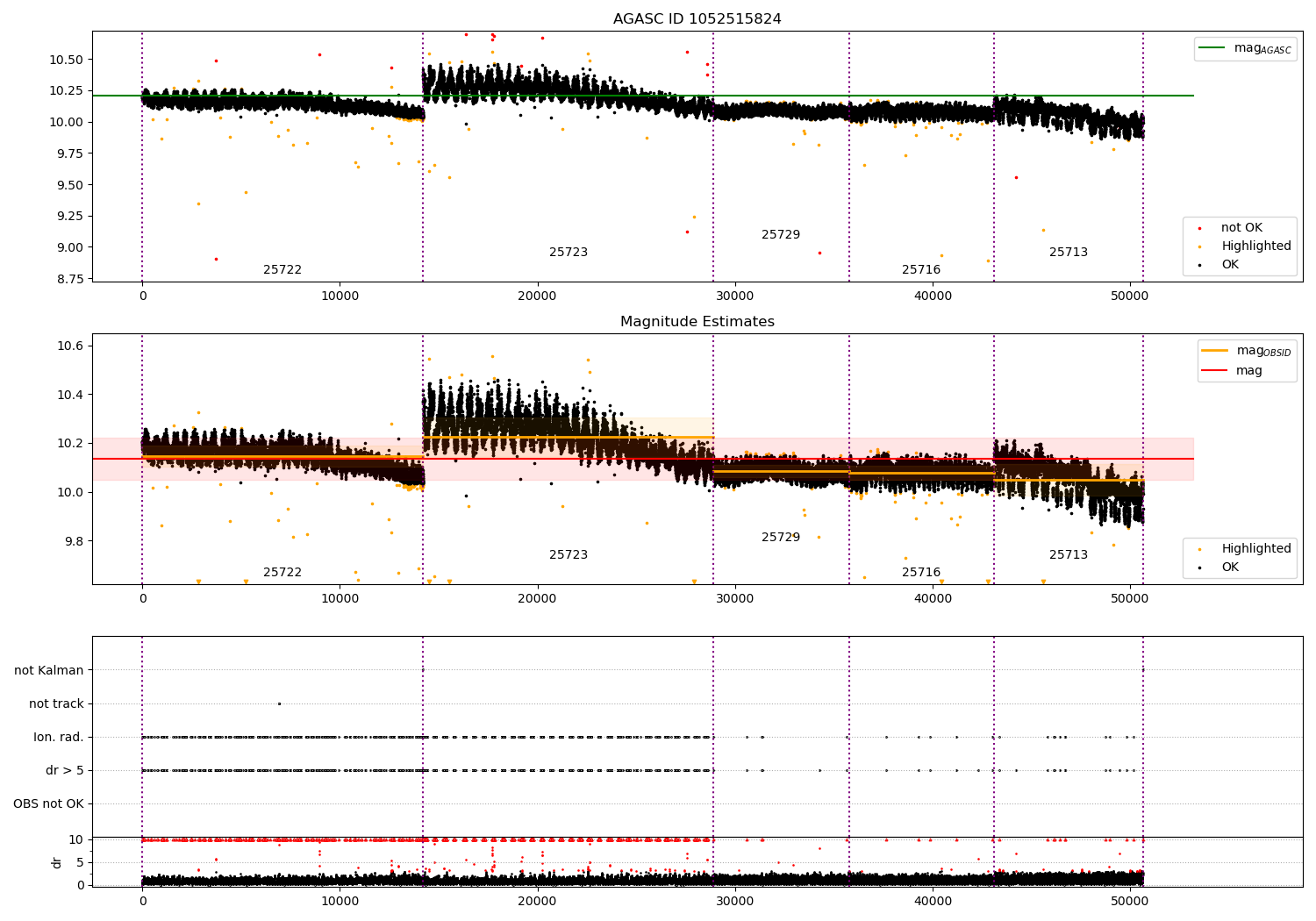Click the 'dr > 5' axis label
This screenshot has width=1316, height=921.
pyautogui.click(x=65, y=771)
